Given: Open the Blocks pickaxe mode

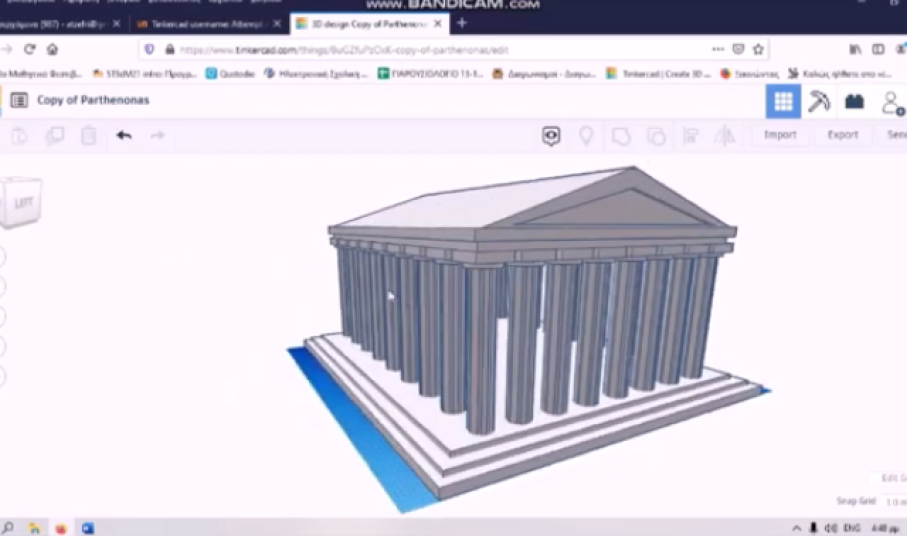Looking at the screenshot, I should pyautogui.click(x=819, y=101).
